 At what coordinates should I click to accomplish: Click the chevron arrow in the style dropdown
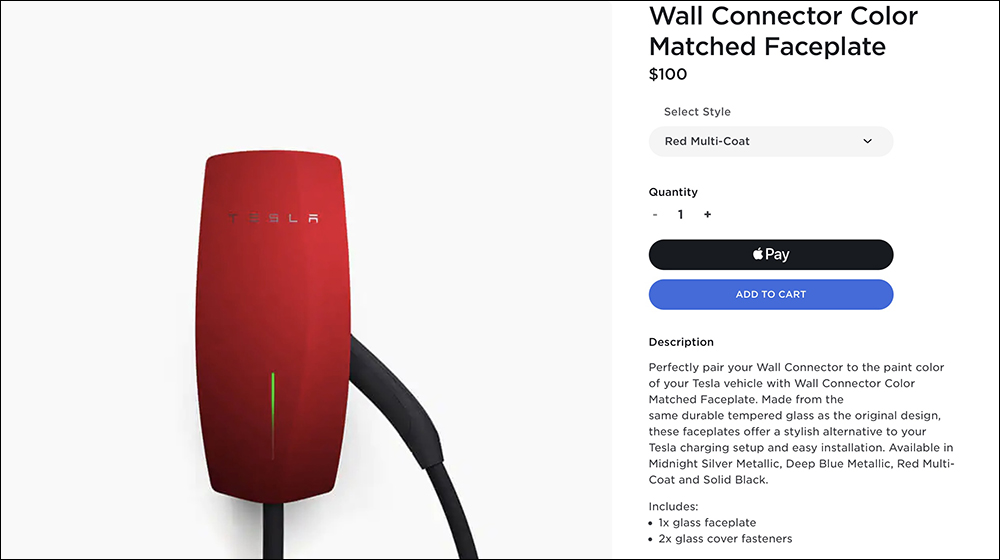point(867,141)
